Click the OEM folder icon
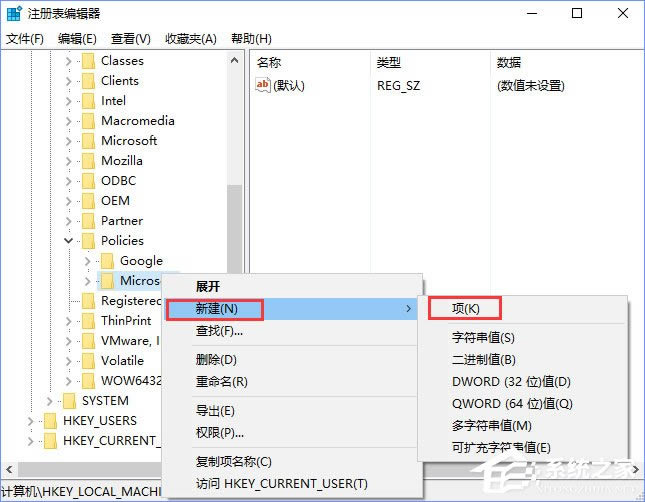The image size is (645, 502). [x=88, y=201]
